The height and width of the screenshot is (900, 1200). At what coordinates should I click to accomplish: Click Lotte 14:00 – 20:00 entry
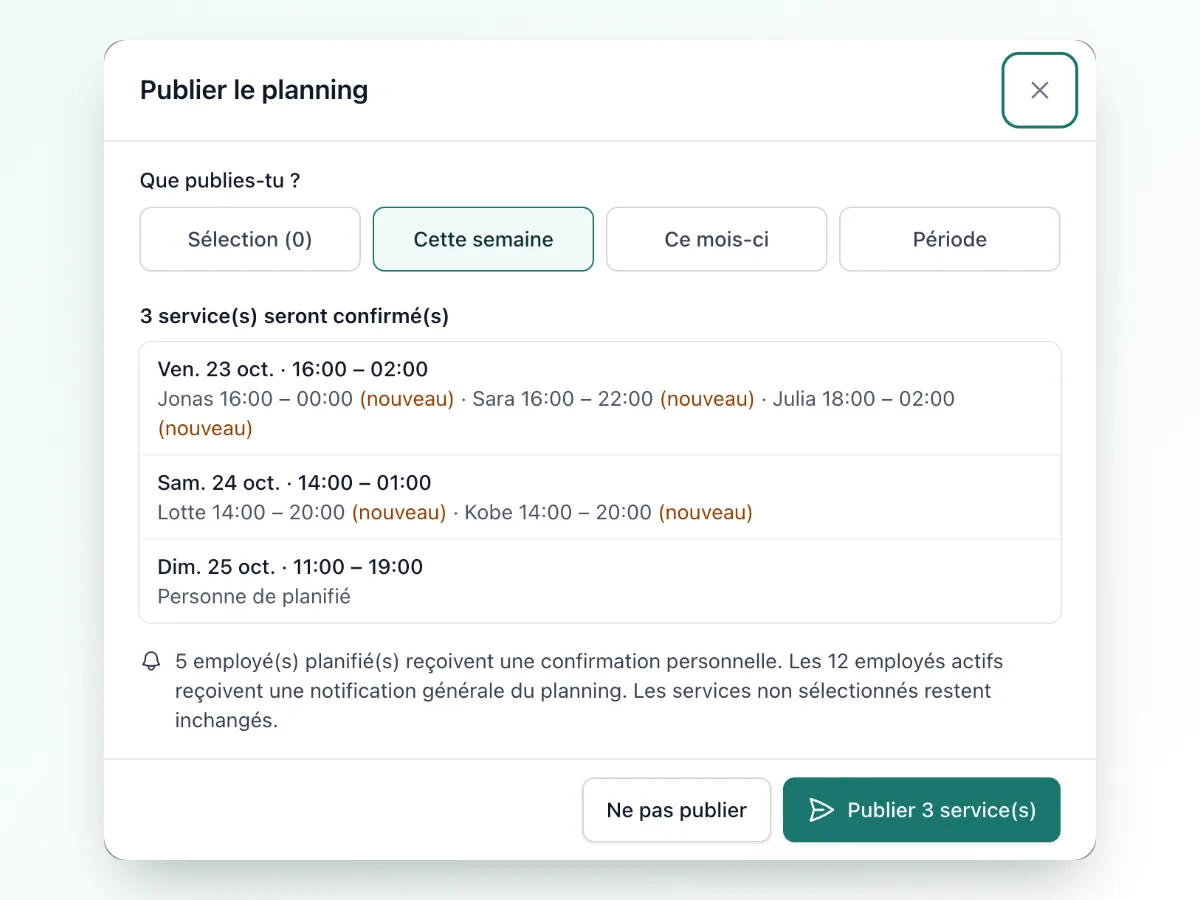pyautogui.click(x=252, y=513)
